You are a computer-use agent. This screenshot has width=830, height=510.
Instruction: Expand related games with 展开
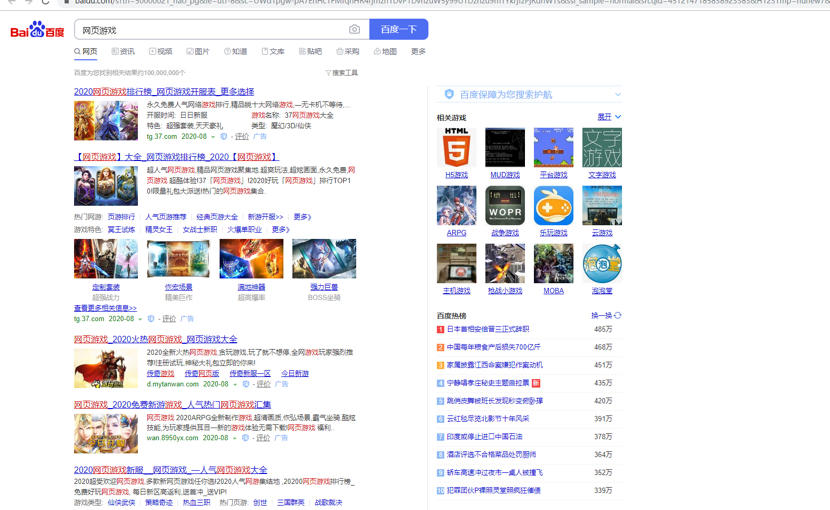coord(609,117)
